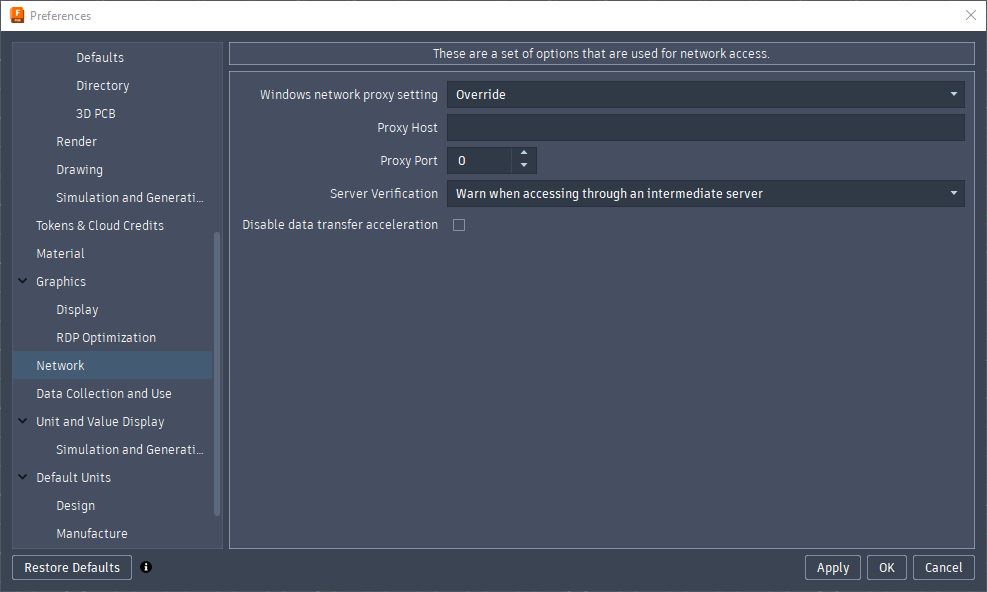Restore Defaults for all preferences
The width and height of the screenshot is (987, 592).
(x=71, y=567)
